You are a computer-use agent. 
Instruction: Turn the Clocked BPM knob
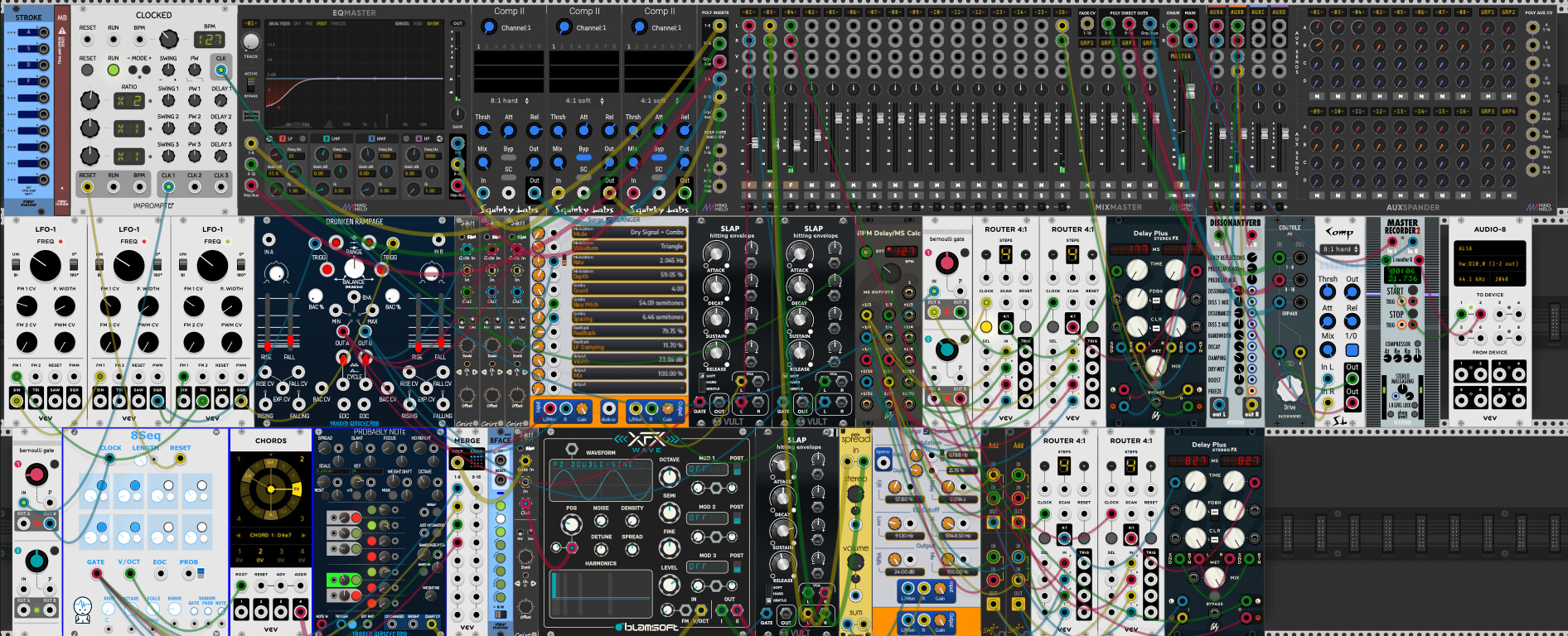click(x=169, y=39)
